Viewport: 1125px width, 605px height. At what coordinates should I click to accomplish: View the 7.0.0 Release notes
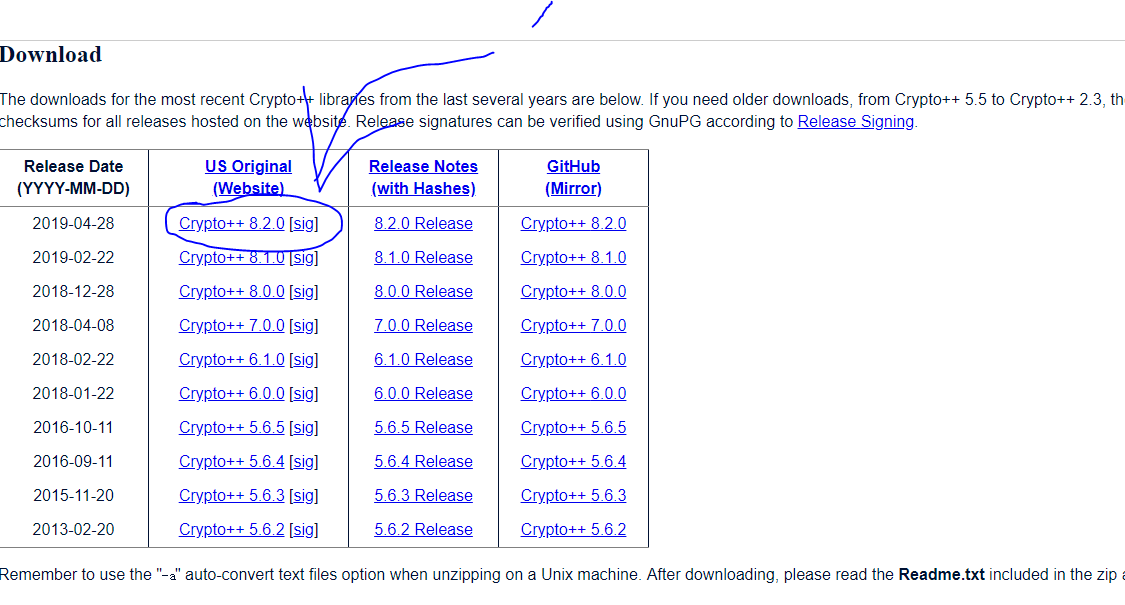(x=423, y=325)
